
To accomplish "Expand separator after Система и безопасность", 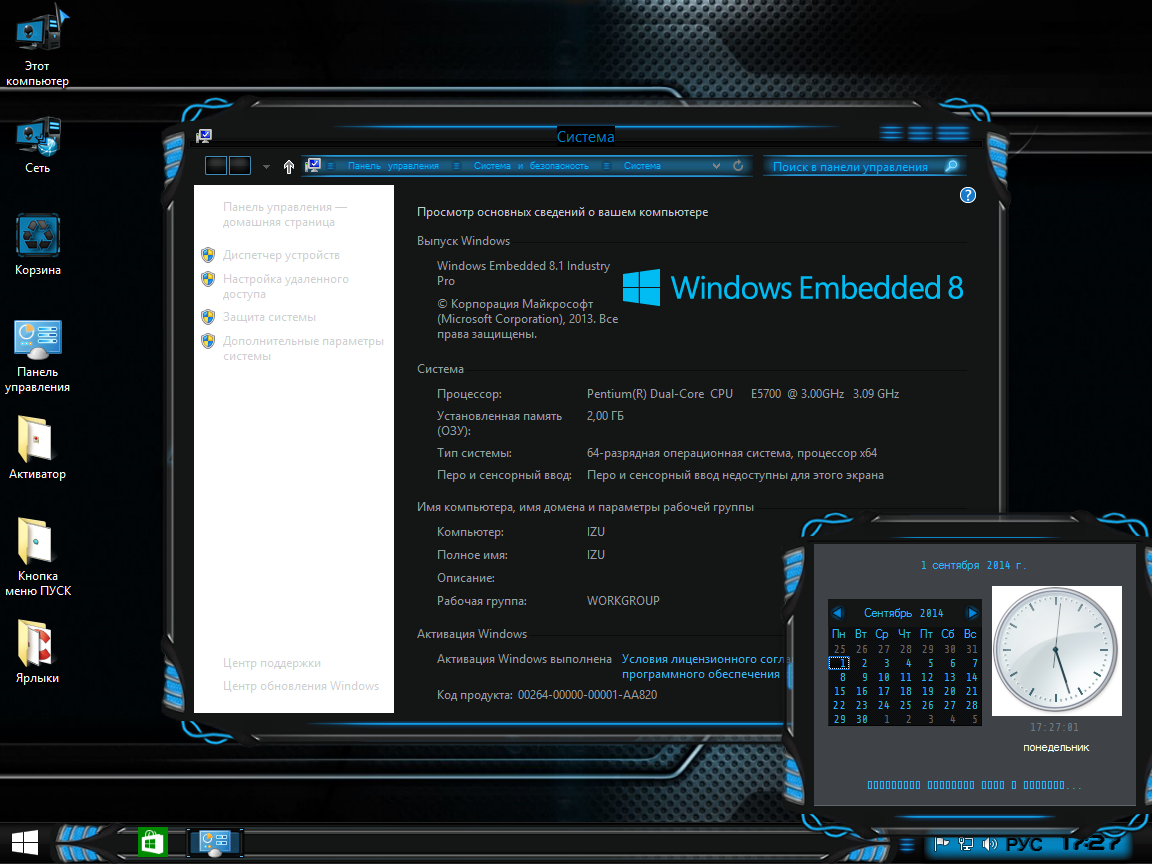I will pyautogui.click(x=606, y=166).
